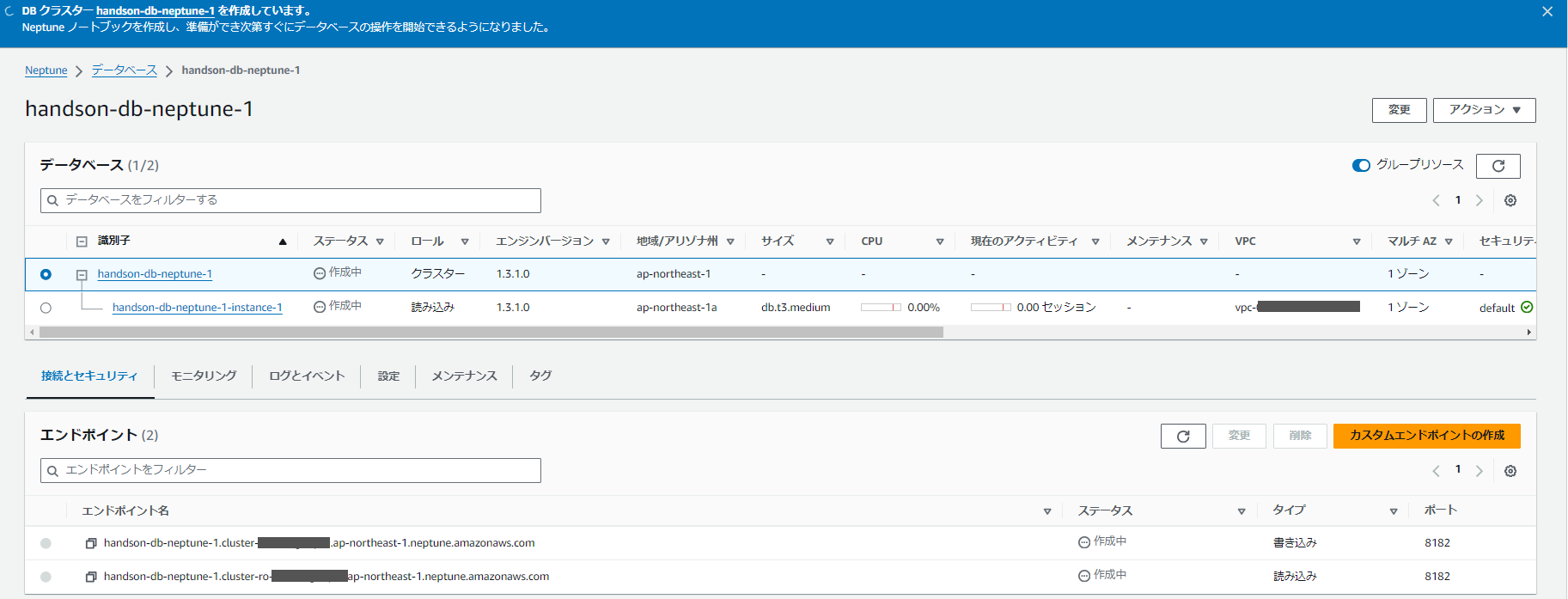Click the endpoints 変更 button

[1239, 436]
